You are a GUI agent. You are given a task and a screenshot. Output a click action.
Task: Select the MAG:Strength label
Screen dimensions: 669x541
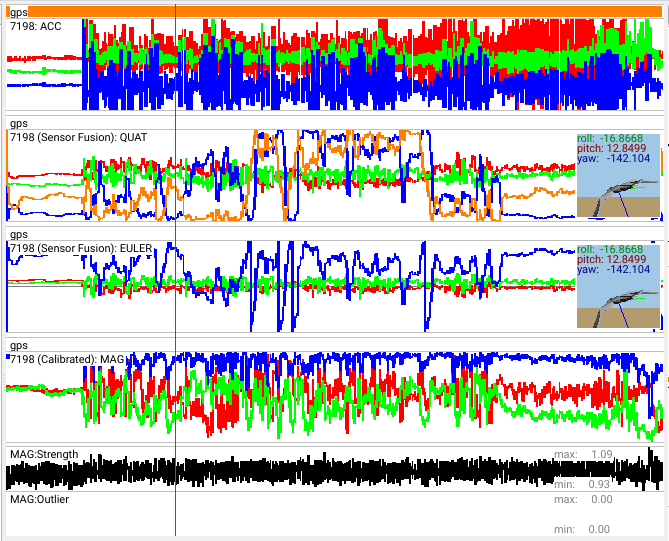[44, 455]
